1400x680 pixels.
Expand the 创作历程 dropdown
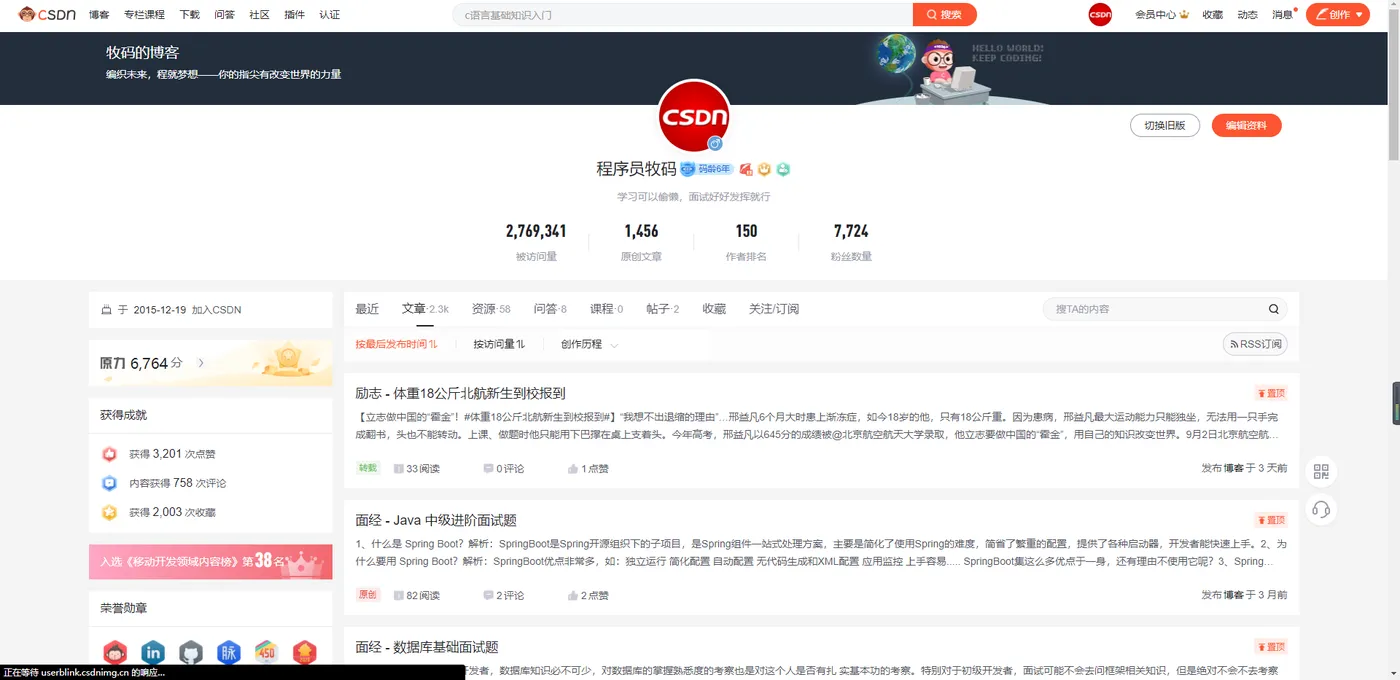[x=589, y=344]
